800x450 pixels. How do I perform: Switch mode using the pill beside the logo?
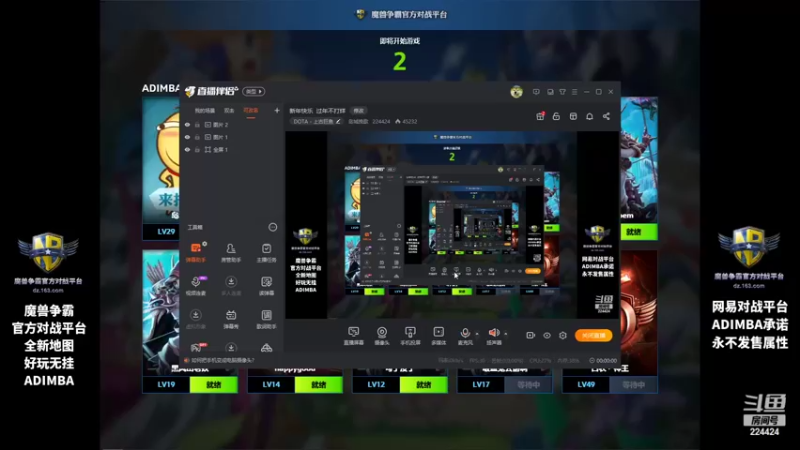254,91
